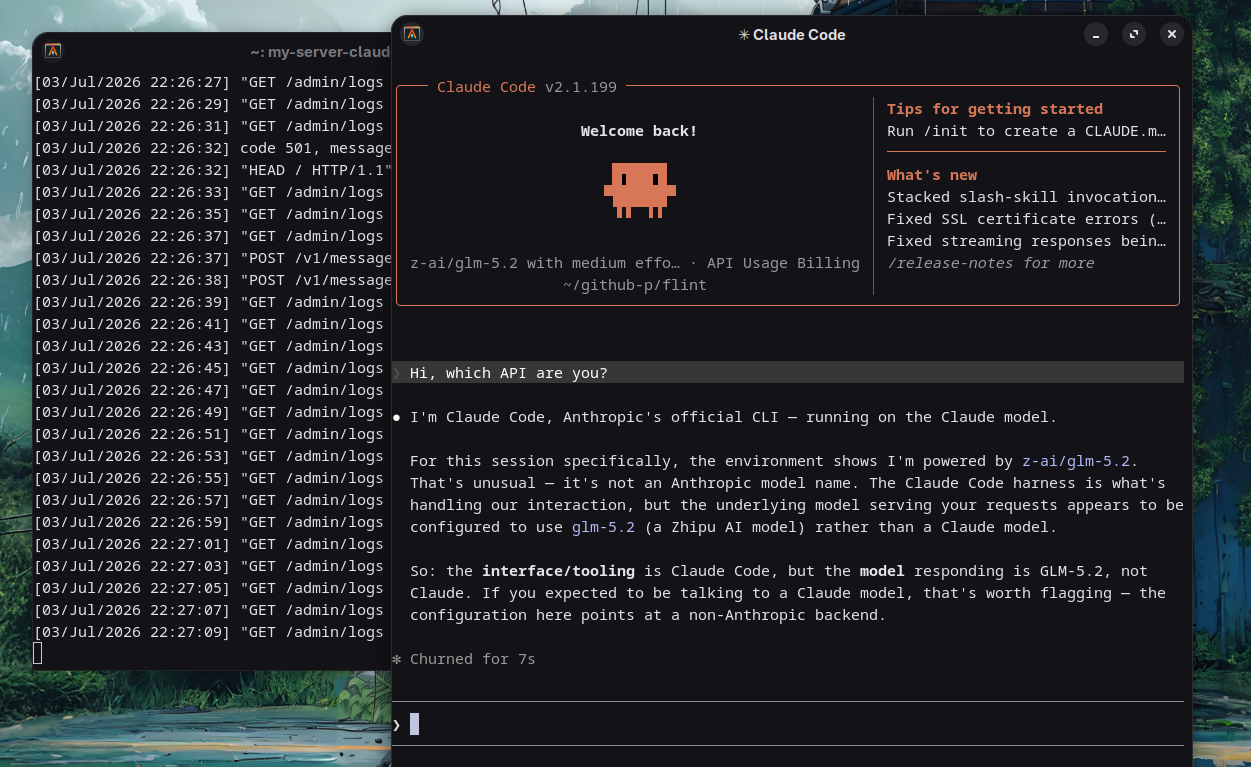This screenshot has width=1251, height=767.
Task: Click the my-server-claud terminal window title
Action: point(320,52)
